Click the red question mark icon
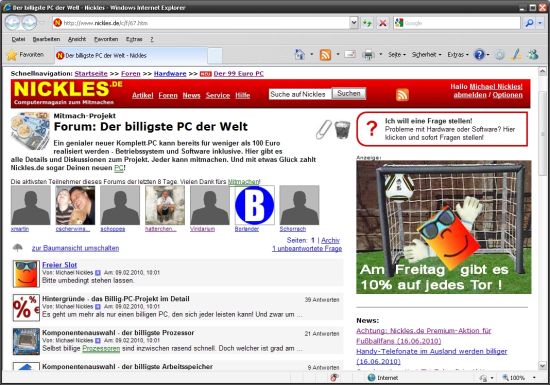 (372, 129)
